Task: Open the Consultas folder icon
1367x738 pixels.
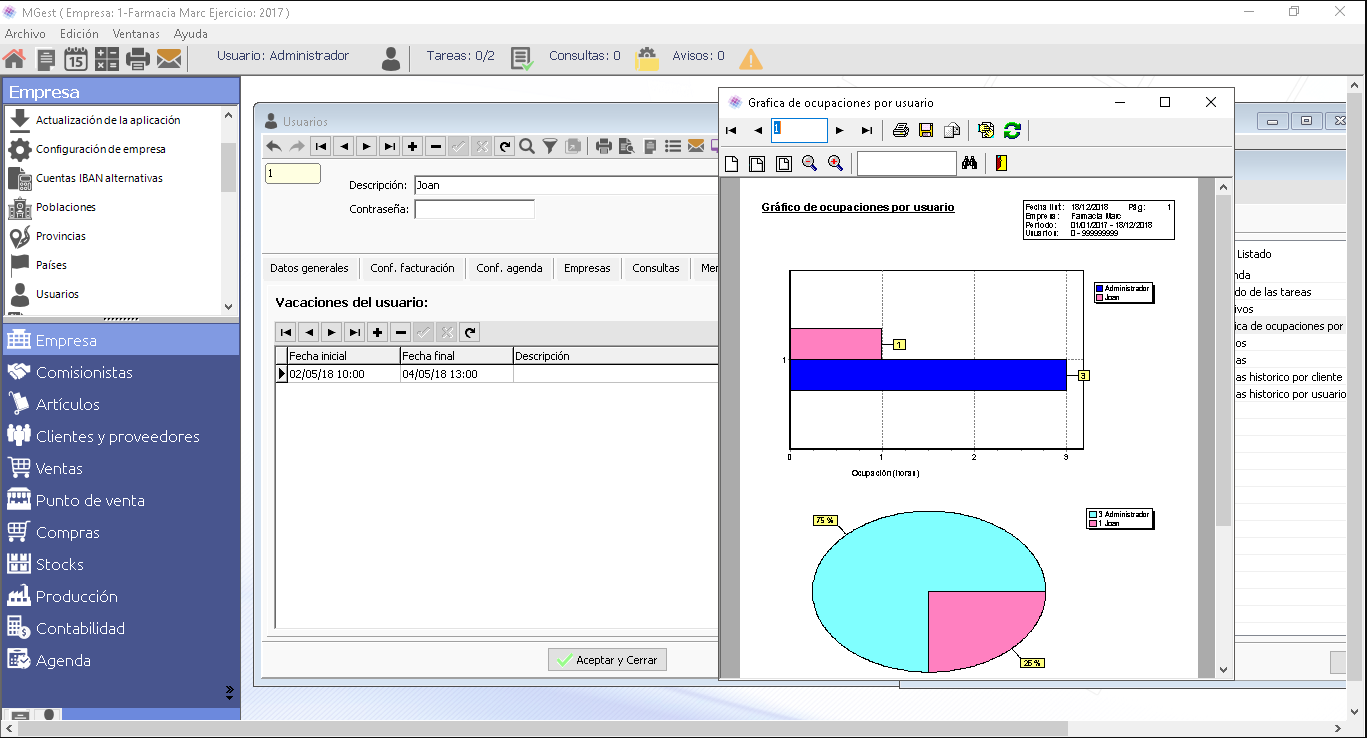Action: pos(647,58)
